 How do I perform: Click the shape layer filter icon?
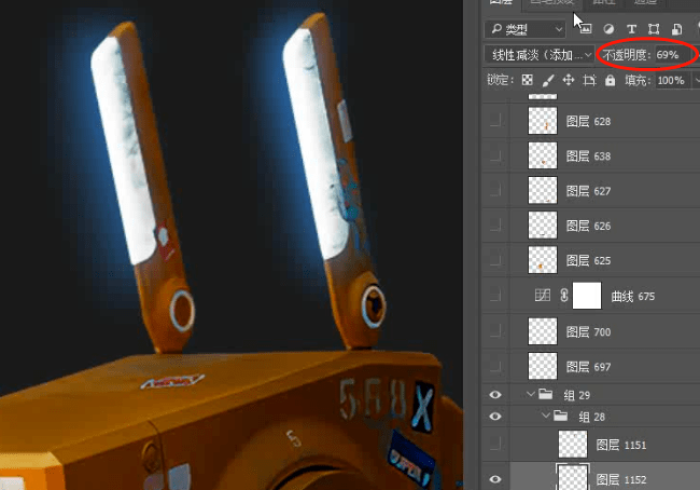pos(653,30)
